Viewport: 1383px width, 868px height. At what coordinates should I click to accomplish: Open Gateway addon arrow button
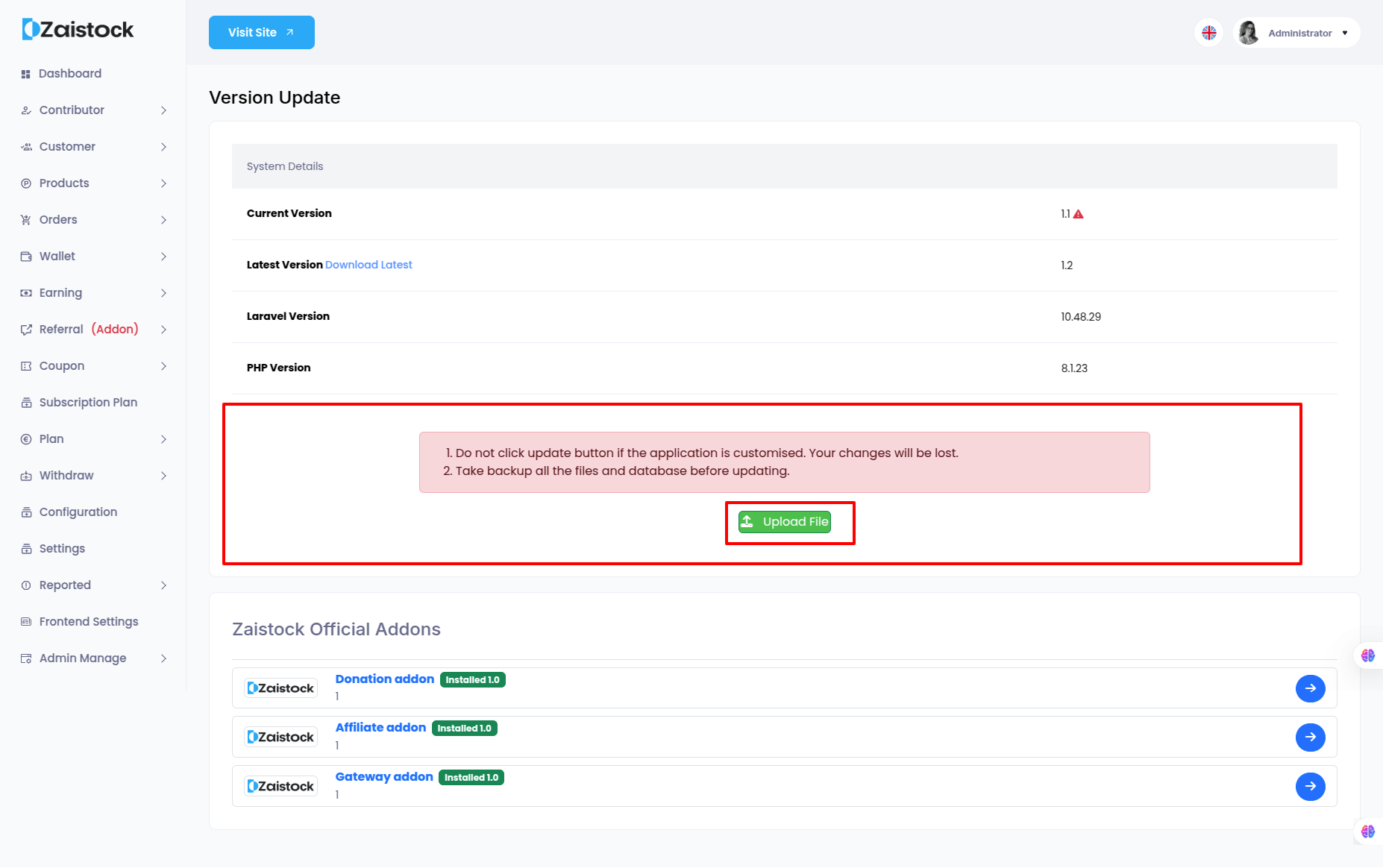point(1311,787)
